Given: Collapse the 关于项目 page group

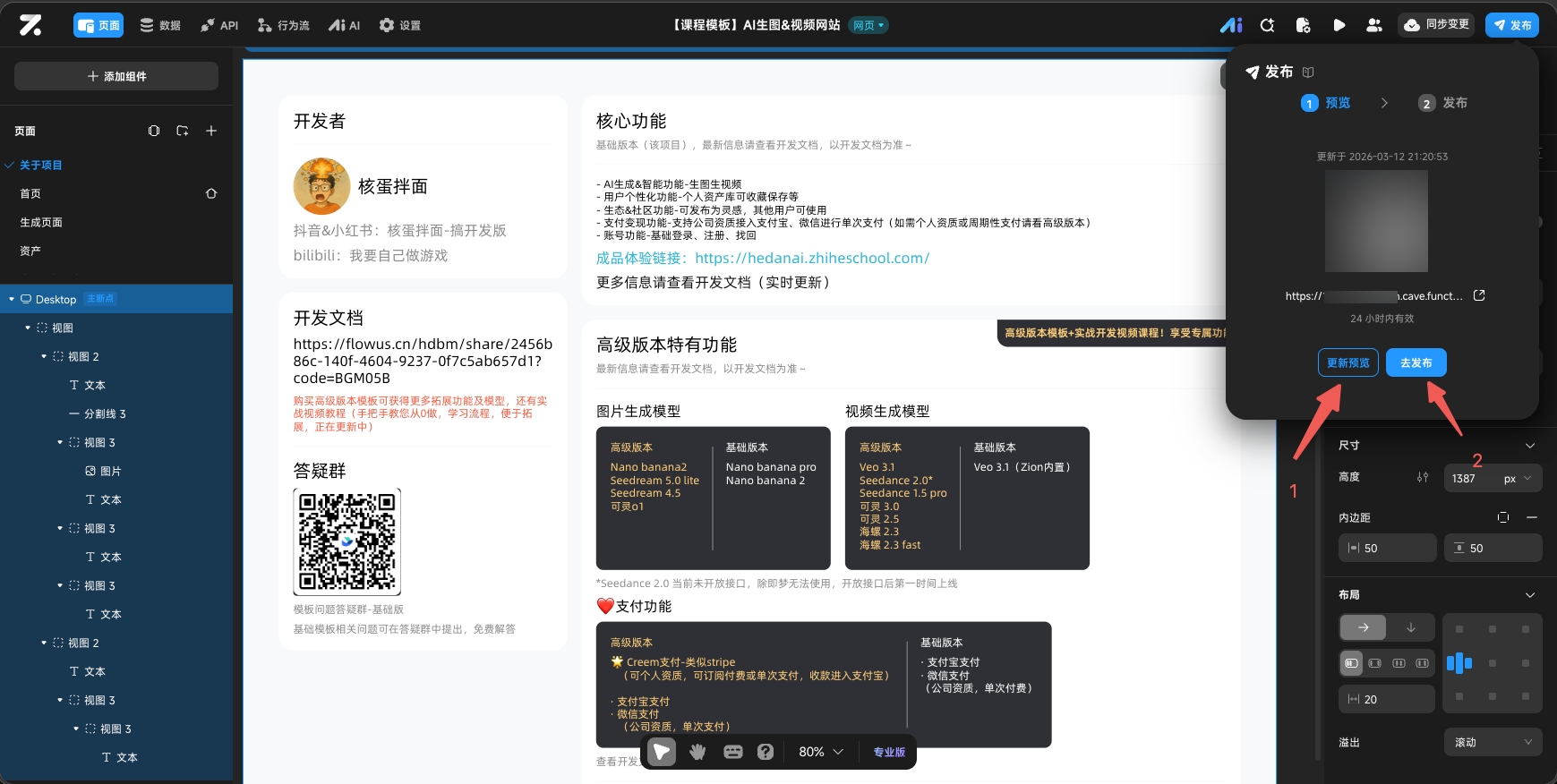Looking at the screenshot, I should 9,165.
